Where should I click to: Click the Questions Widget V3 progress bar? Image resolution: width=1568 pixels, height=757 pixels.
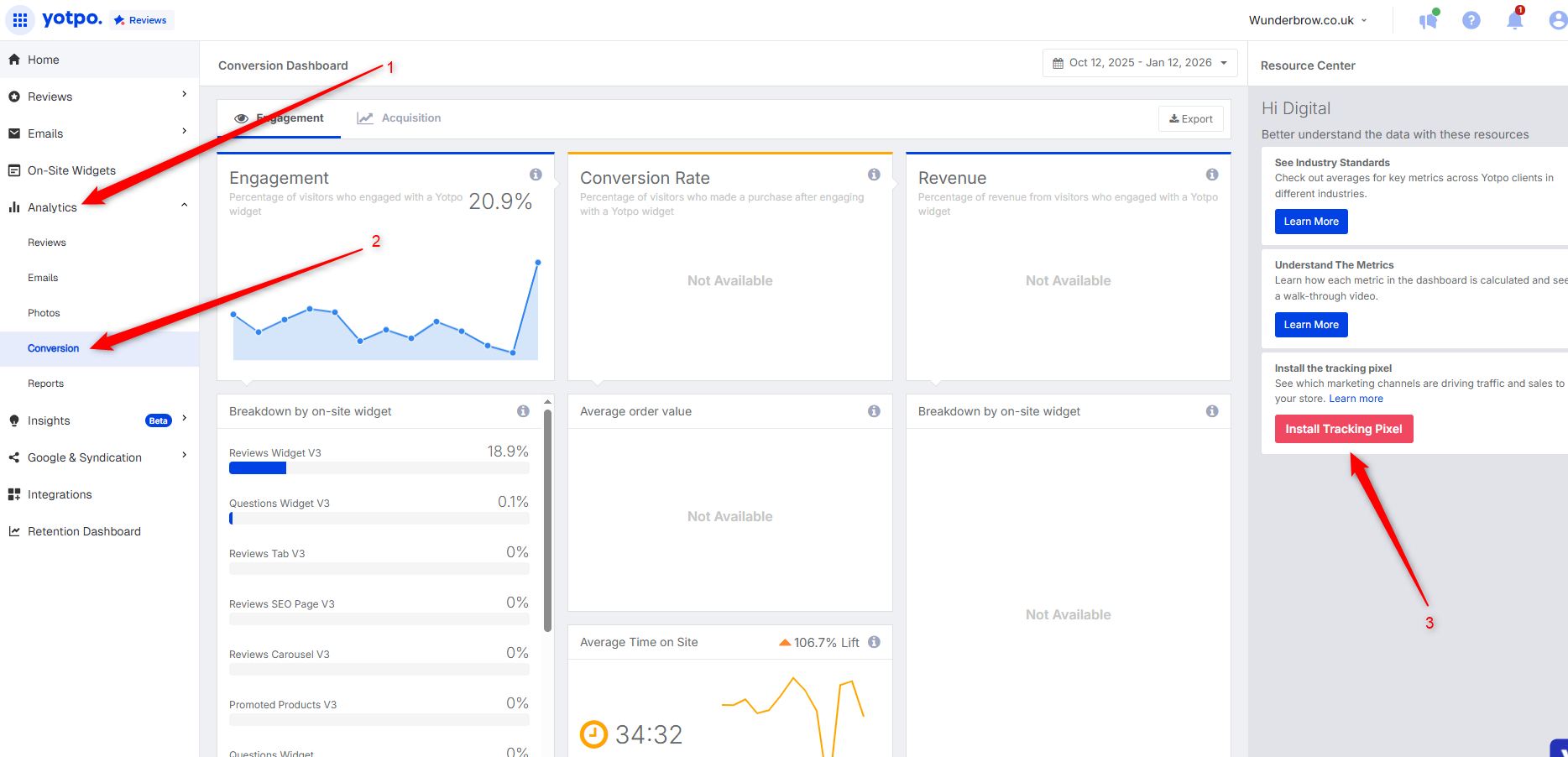coord(379,519)
